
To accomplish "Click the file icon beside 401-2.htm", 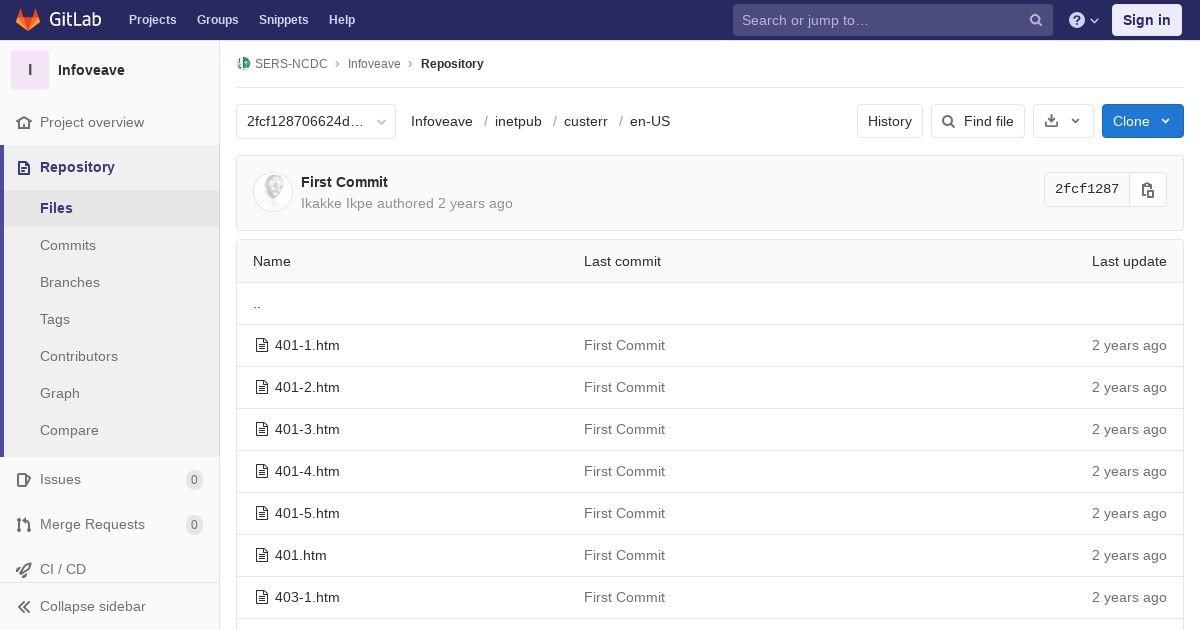I will (x=262, y=388).
